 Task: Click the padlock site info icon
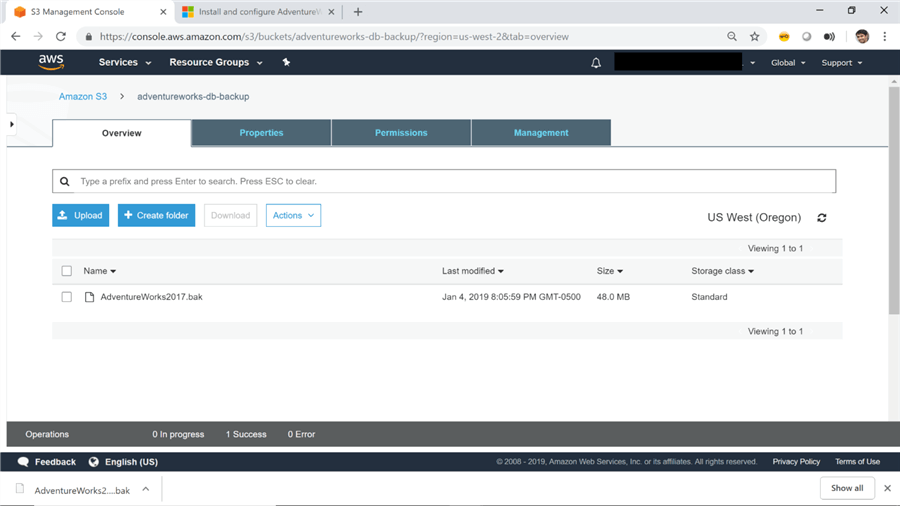pos(88,37)
